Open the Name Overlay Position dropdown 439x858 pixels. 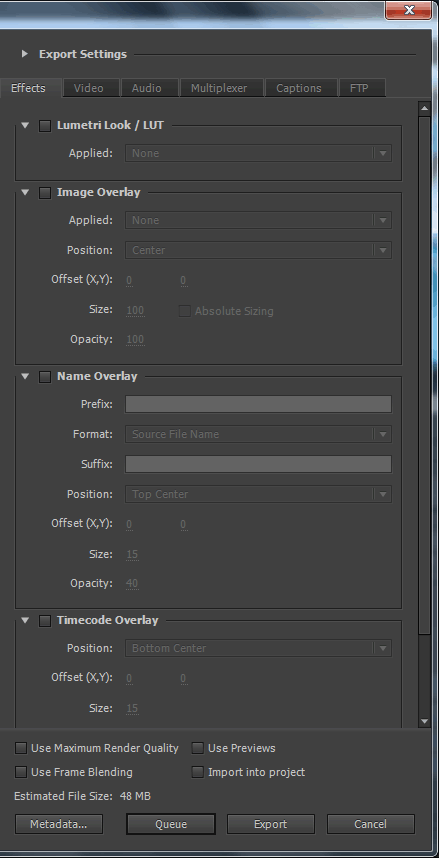[x=258, y=494]
